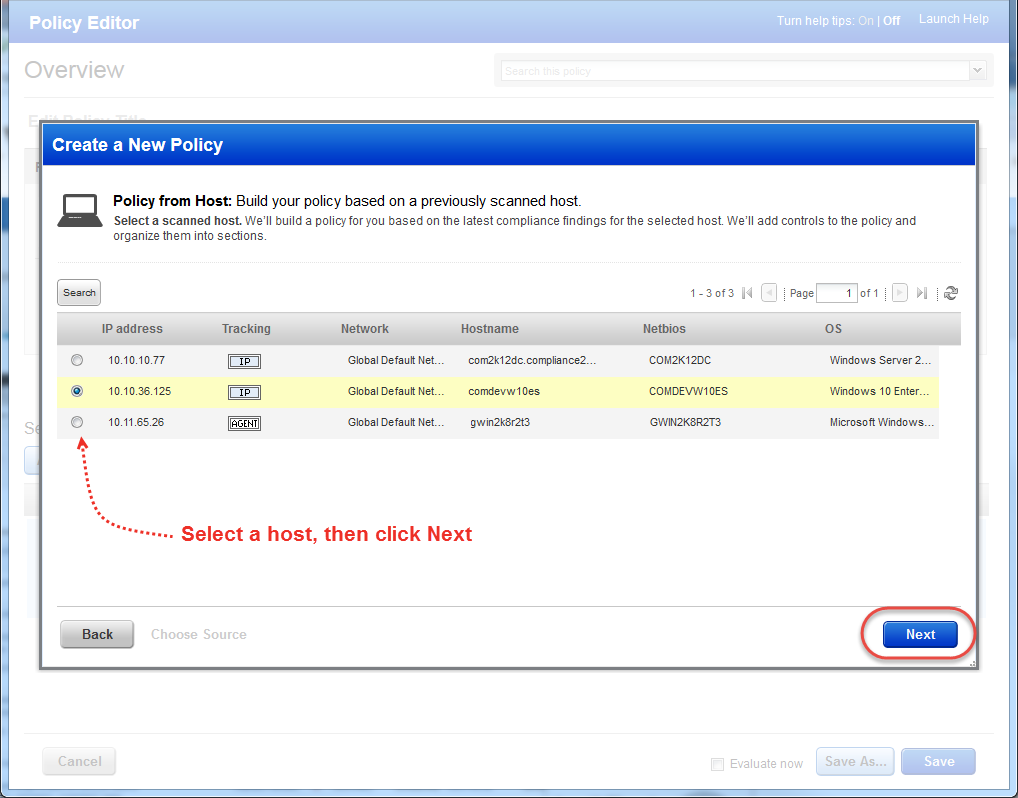This screenshot has height=798, width=1018.
Task: Click the IP tracking icon for 10.10.10.77
Action: [244, 360]
